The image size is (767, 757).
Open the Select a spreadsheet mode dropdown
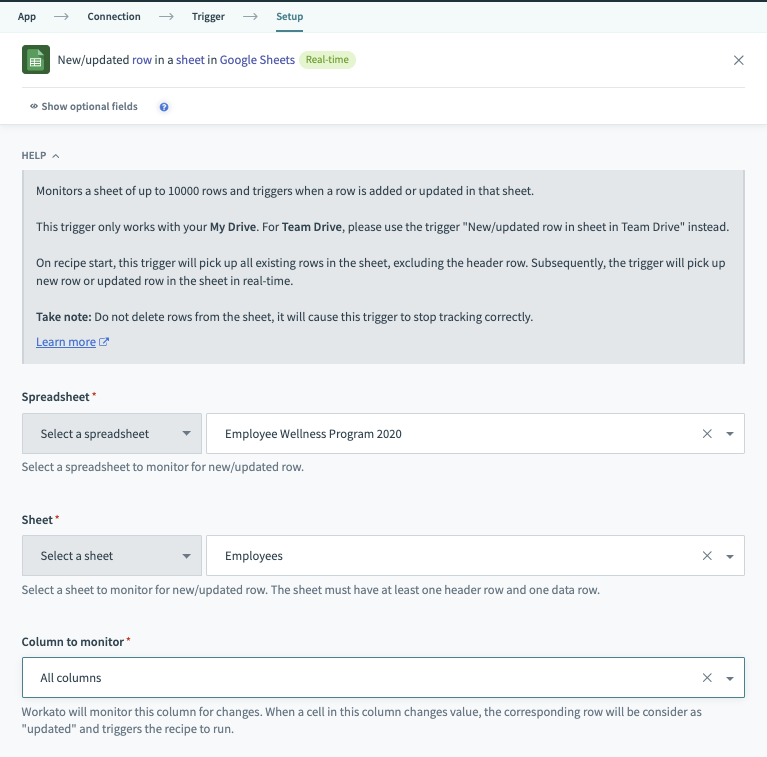click(111, 434)
